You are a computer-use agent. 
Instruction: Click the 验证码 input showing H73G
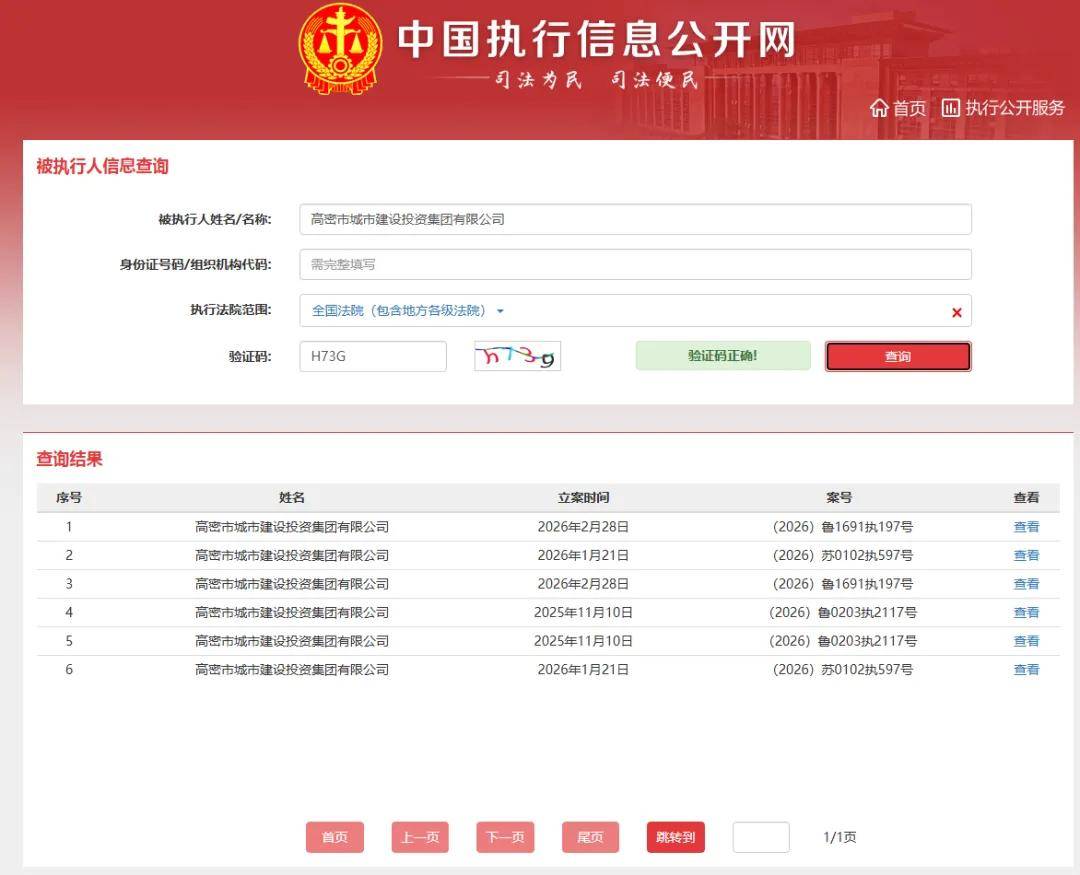pyautogui.click(x=373, y=355)
